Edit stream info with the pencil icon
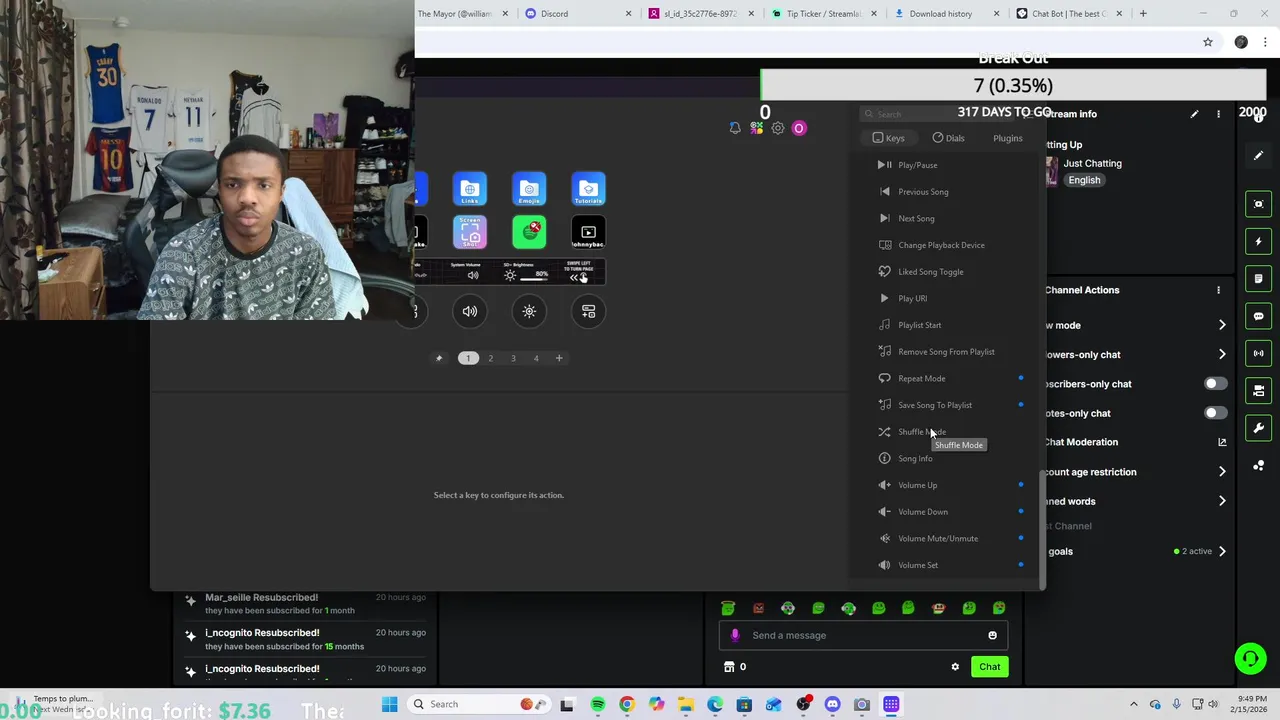The image size is (1280, 720). click(1194, 114)
